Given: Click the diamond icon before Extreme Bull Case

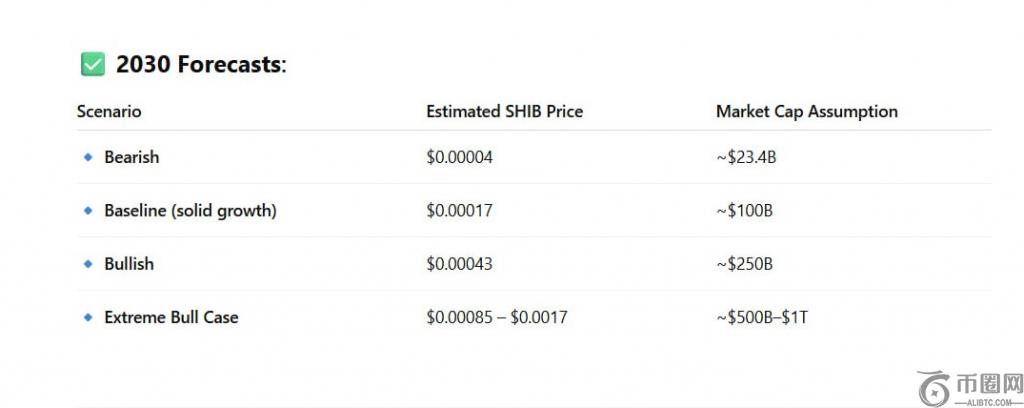Looking at the screenshot, I should [88, 318].
